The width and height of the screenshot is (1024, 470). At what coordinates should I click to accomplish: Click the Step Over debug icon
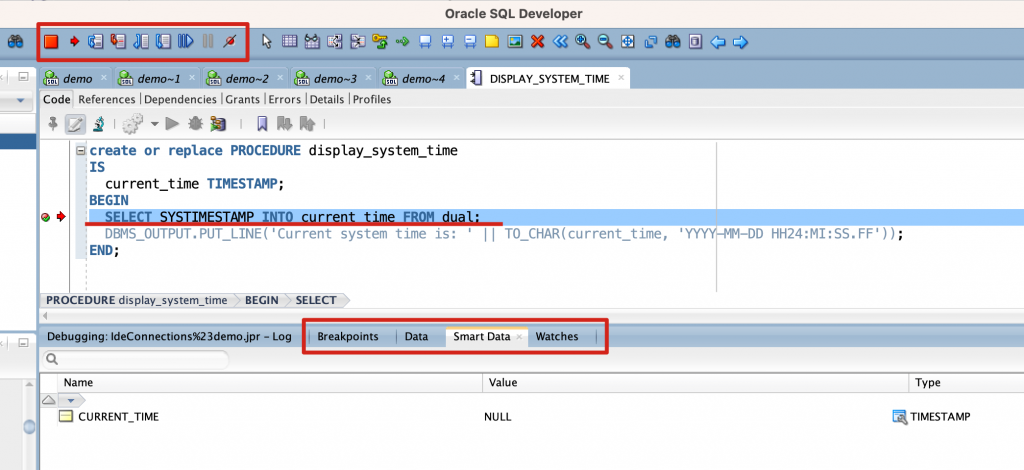[96, 42]
